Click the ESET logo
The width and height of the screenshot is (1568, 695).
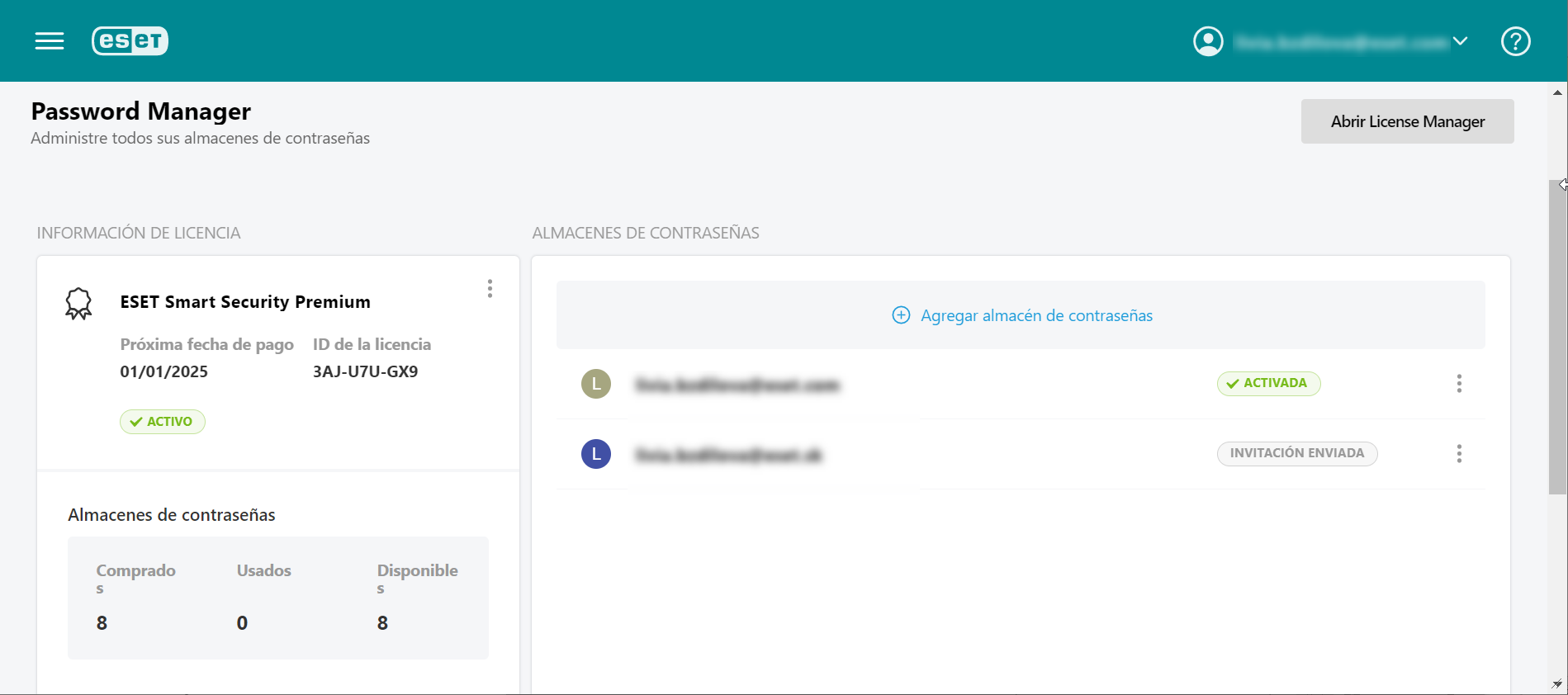(130, 40)
